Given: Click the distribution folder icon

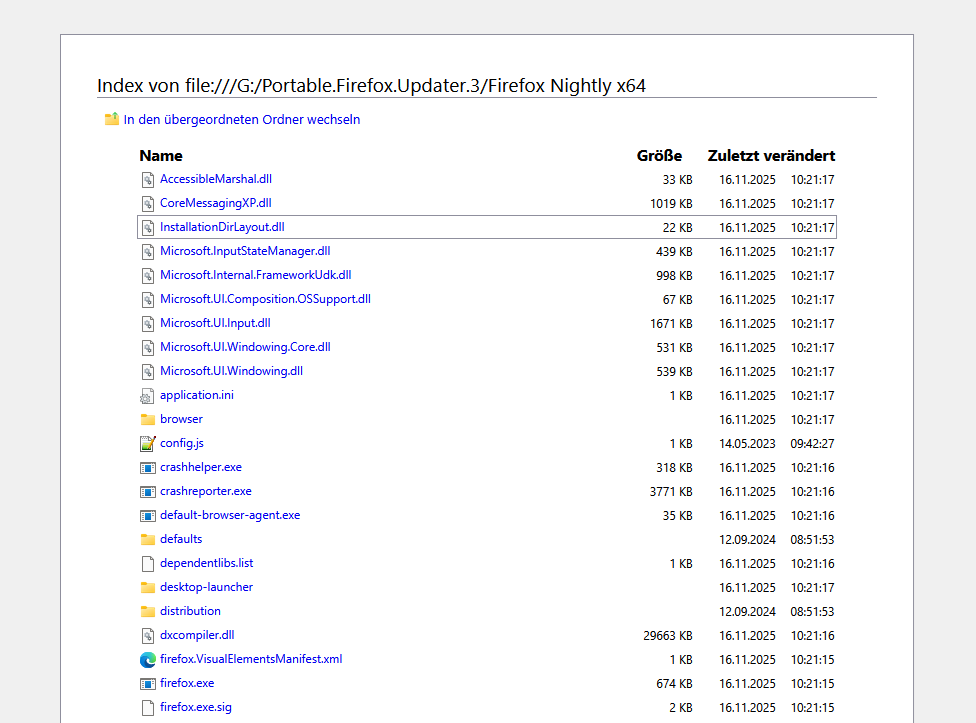Looking at the screenshot, I should coord(148,611).
